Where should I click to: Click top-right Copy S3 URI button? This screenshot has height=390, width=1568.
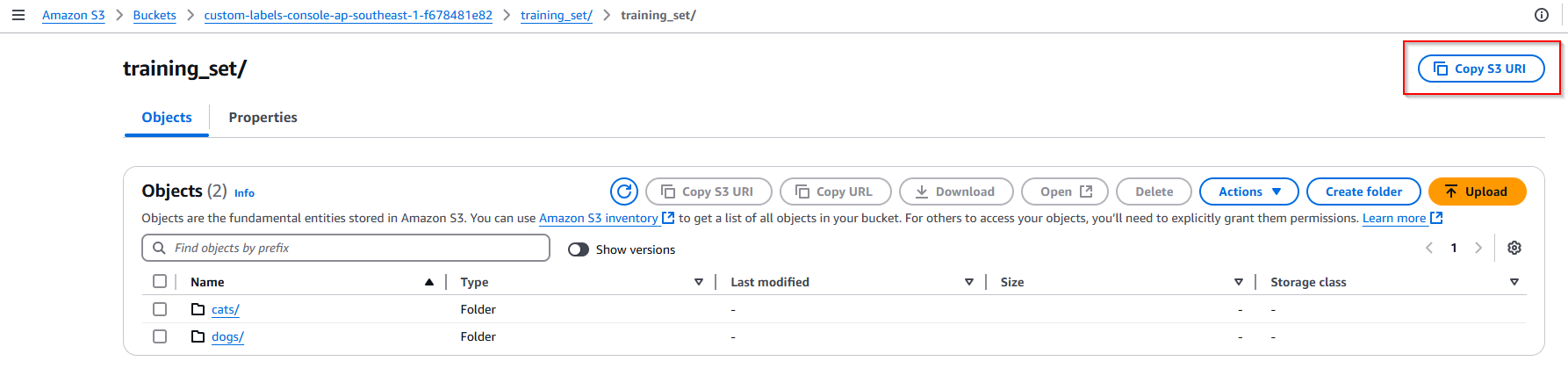tap(1481, 69)
